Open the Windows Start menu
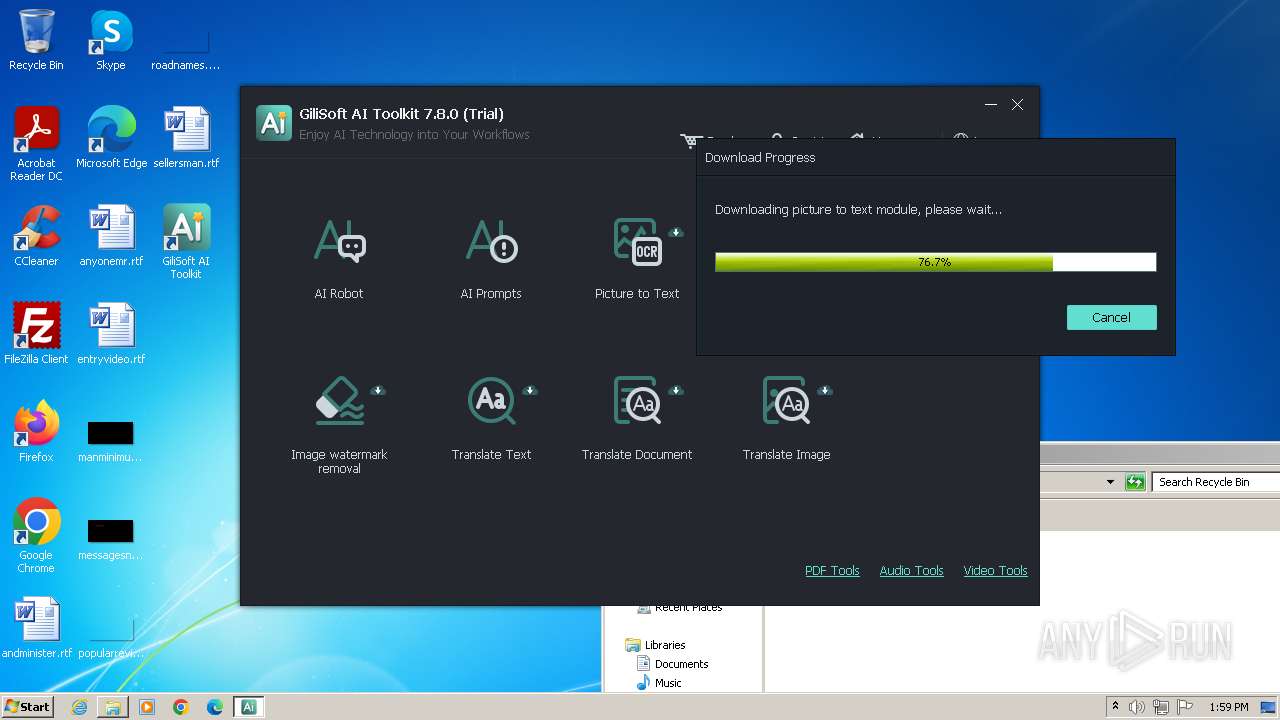The width and height of the screenshot is (1280, 720). tap(28, 707)
